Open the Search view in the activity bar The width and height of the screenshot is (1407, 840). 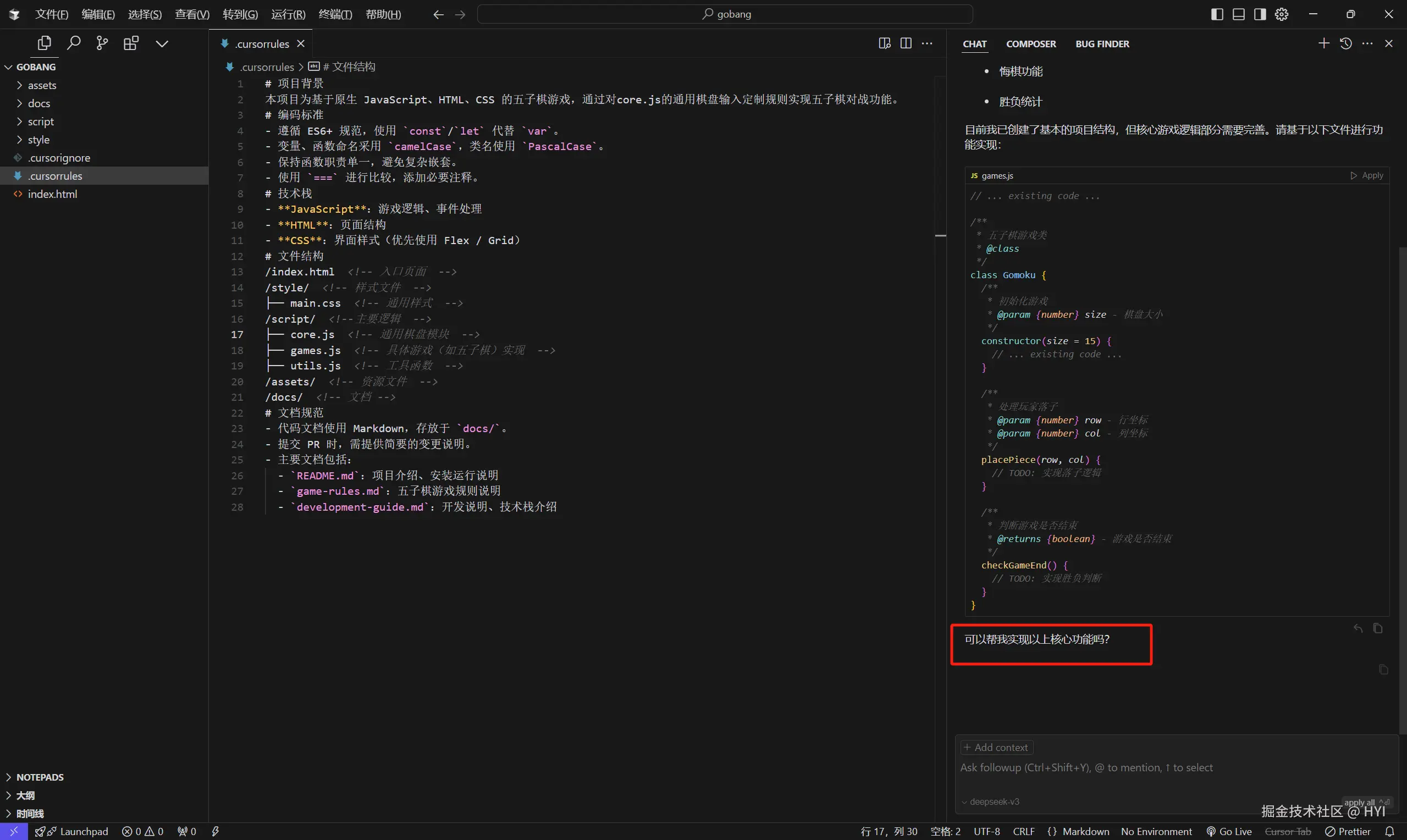74,42
